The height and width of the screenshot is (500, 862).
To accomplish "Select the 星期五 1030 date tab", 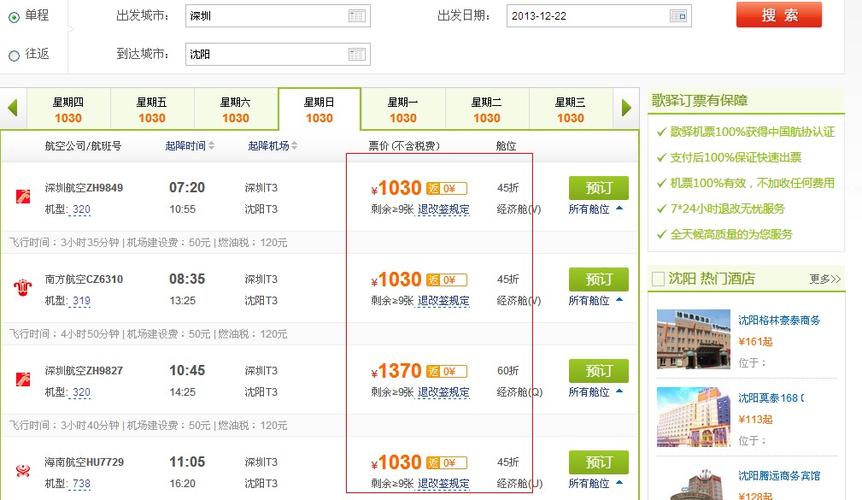I will tap(152, 110).
